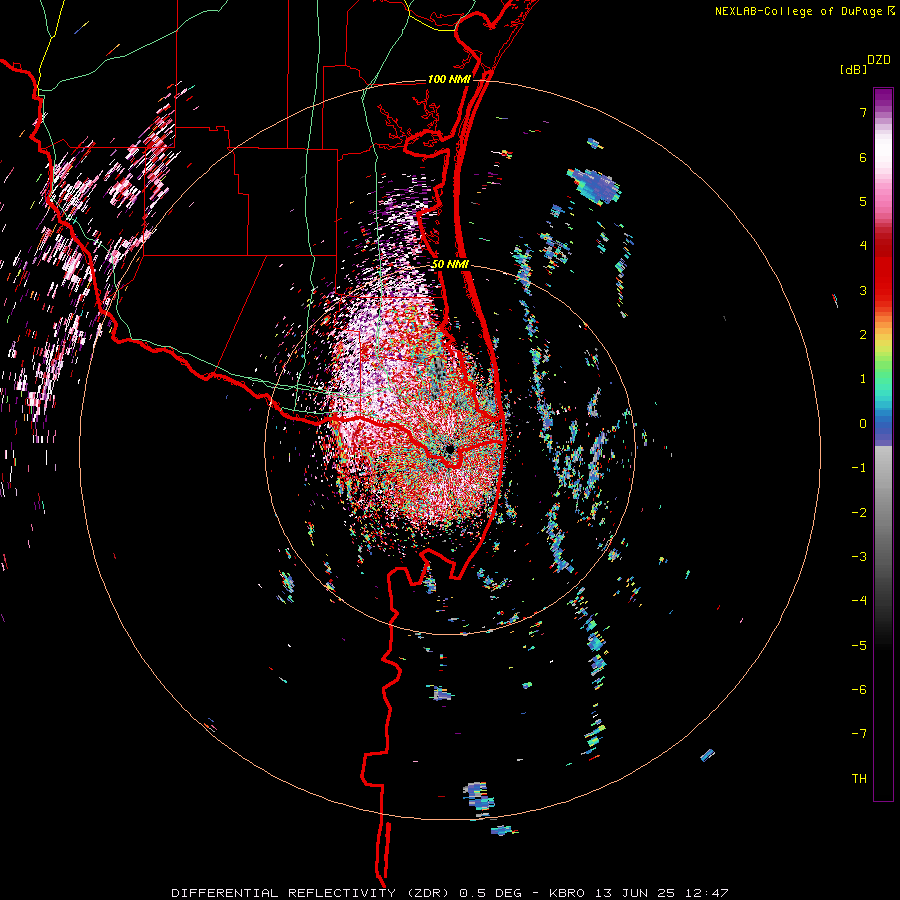The image size is (900, 900).
Task: Click the -7 value on color scale
Action: click(x=859, y=734)
